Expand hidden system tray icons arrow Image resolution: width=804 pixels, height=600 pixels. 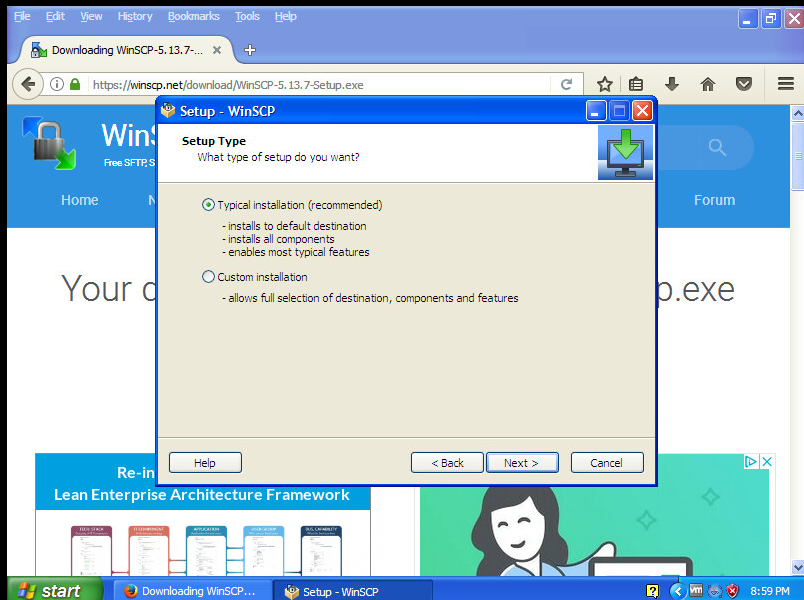pyautogui.click(x=678, y=591)
